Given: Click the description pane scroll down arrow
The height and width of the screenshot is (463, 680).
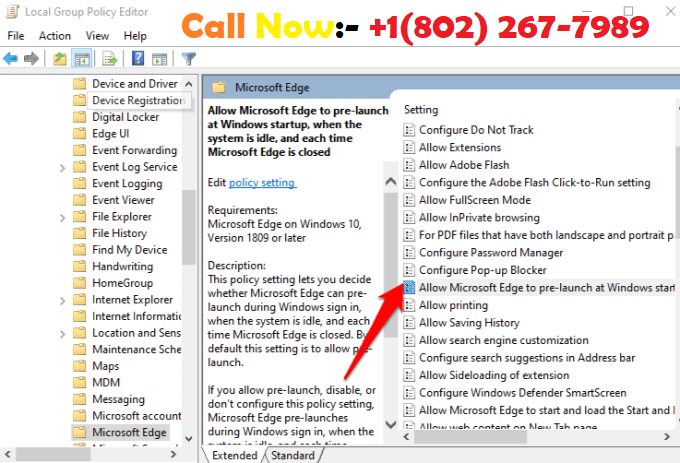Looking at the screenshot, I should pos(391,424).
